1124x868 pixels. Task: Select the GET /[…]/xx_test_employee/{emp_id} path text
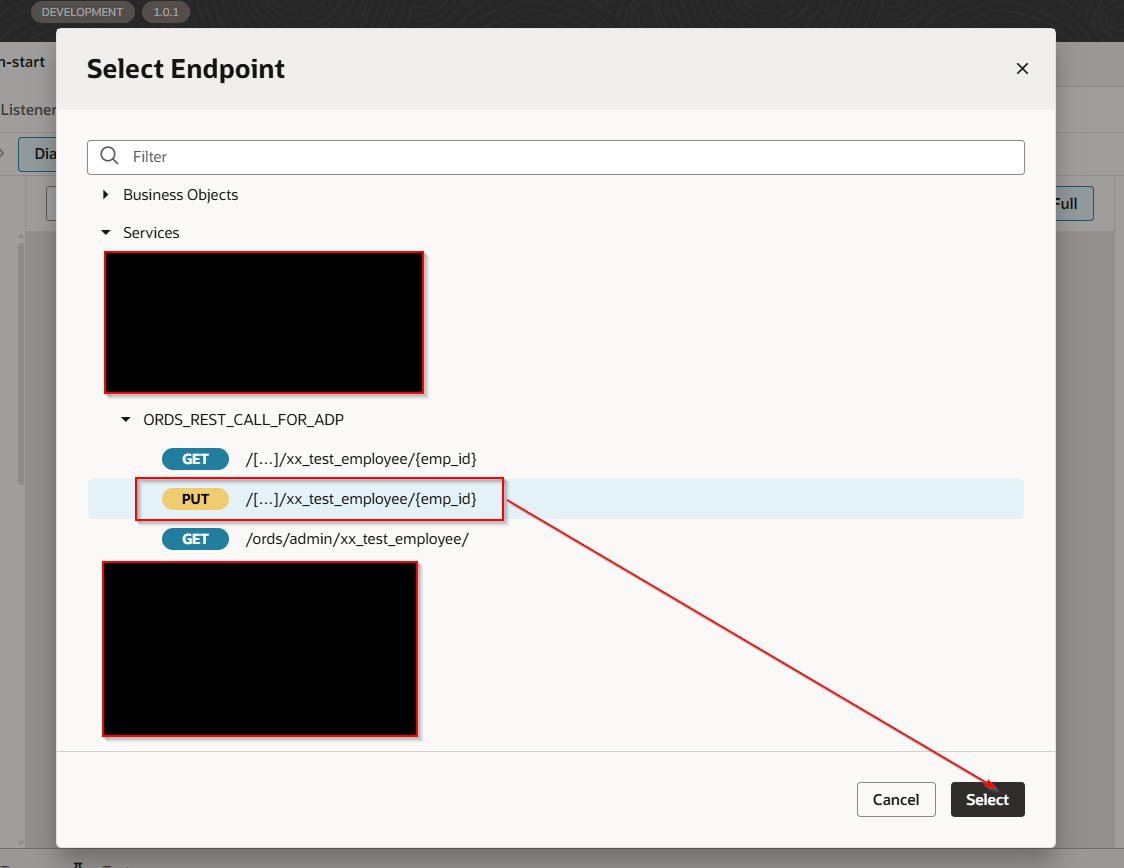pos(361,459)
